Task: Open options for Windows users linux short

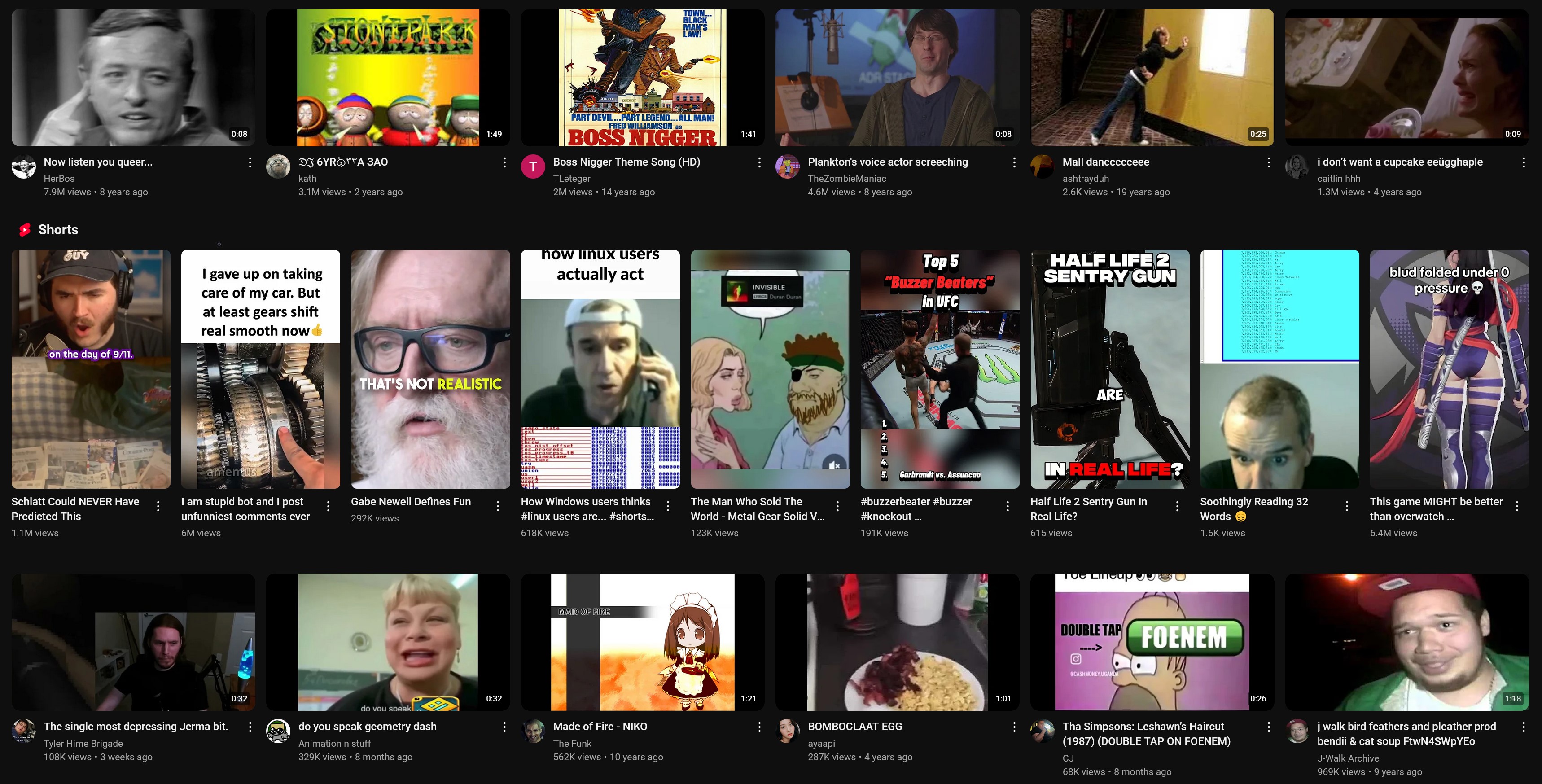Action: coord(667,506)
